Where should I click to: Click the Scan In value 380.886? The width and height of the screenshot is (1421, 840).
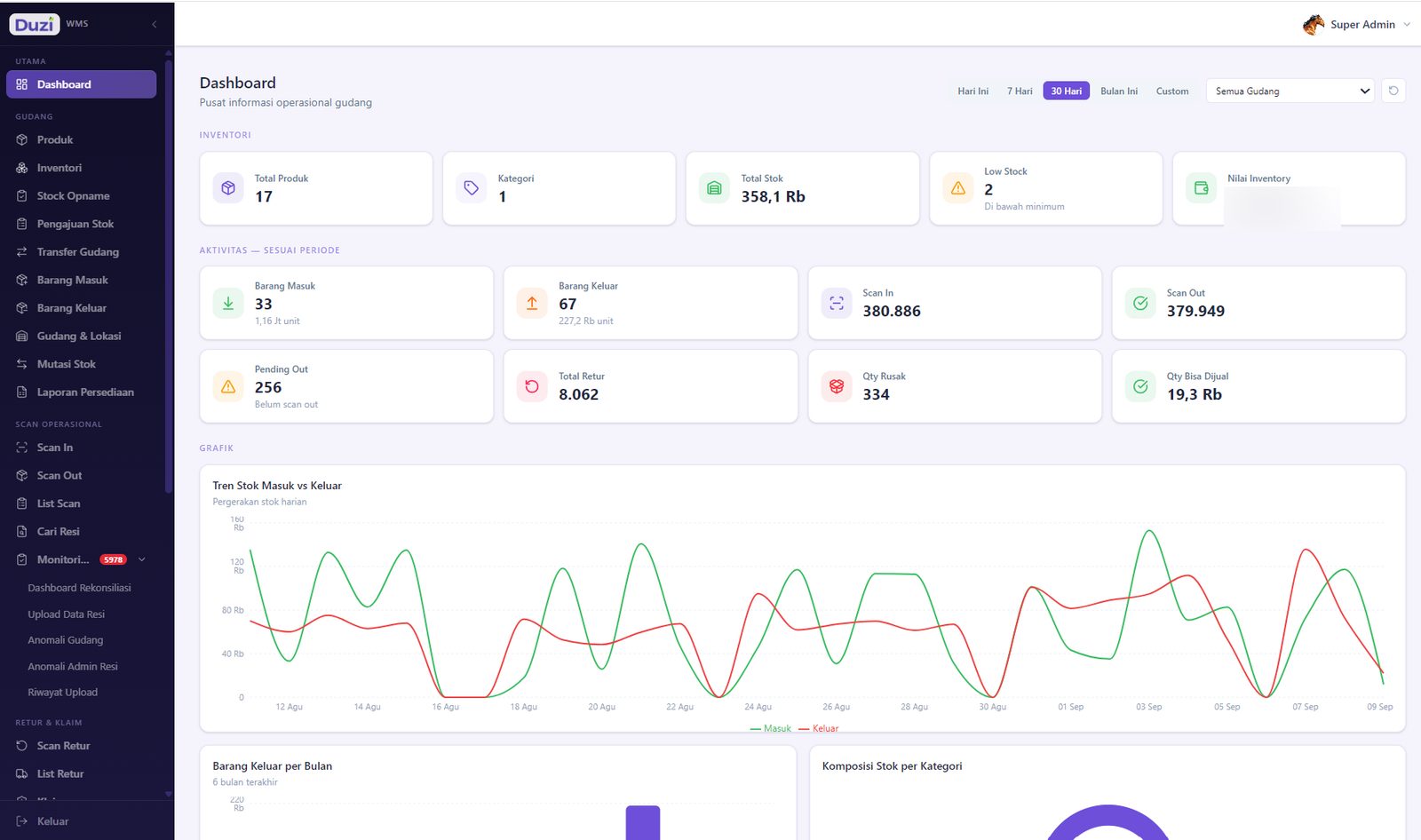click(892, 311)
